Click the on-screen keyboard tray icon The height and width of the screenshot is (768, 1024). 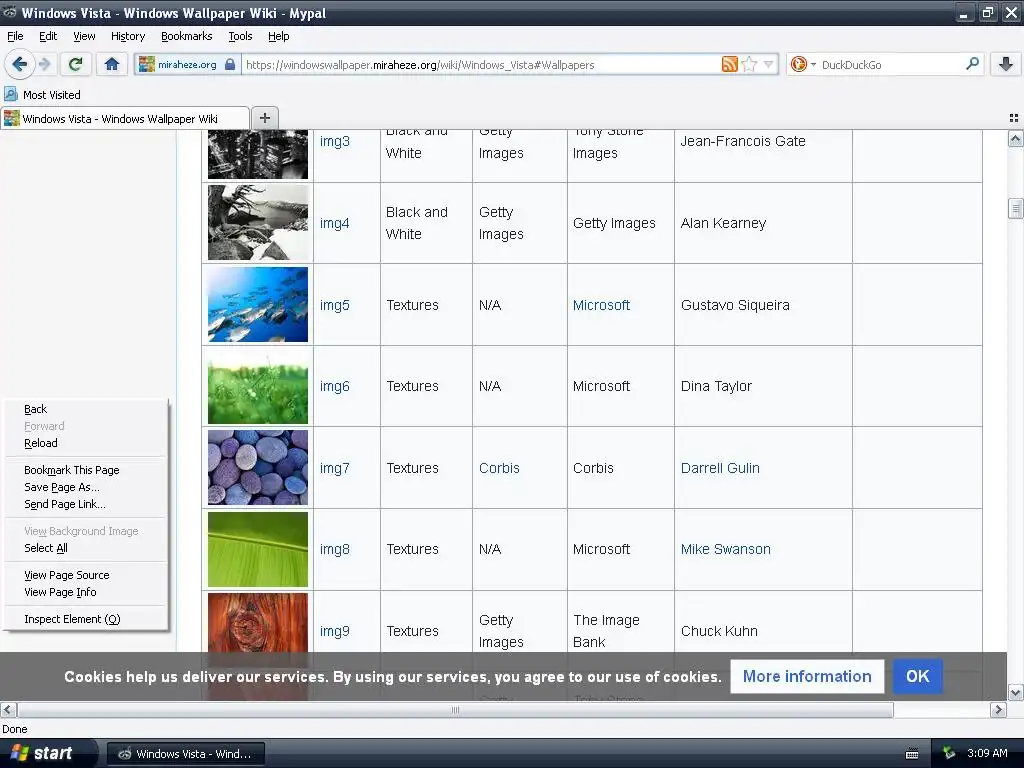point(912,754)
